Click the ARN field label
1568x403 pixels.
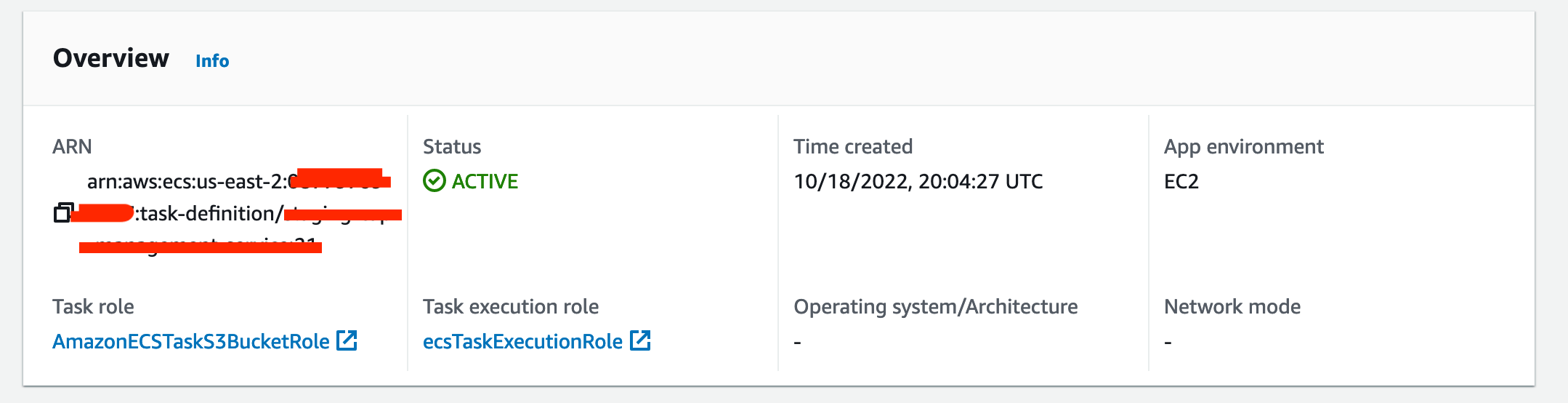72,147
